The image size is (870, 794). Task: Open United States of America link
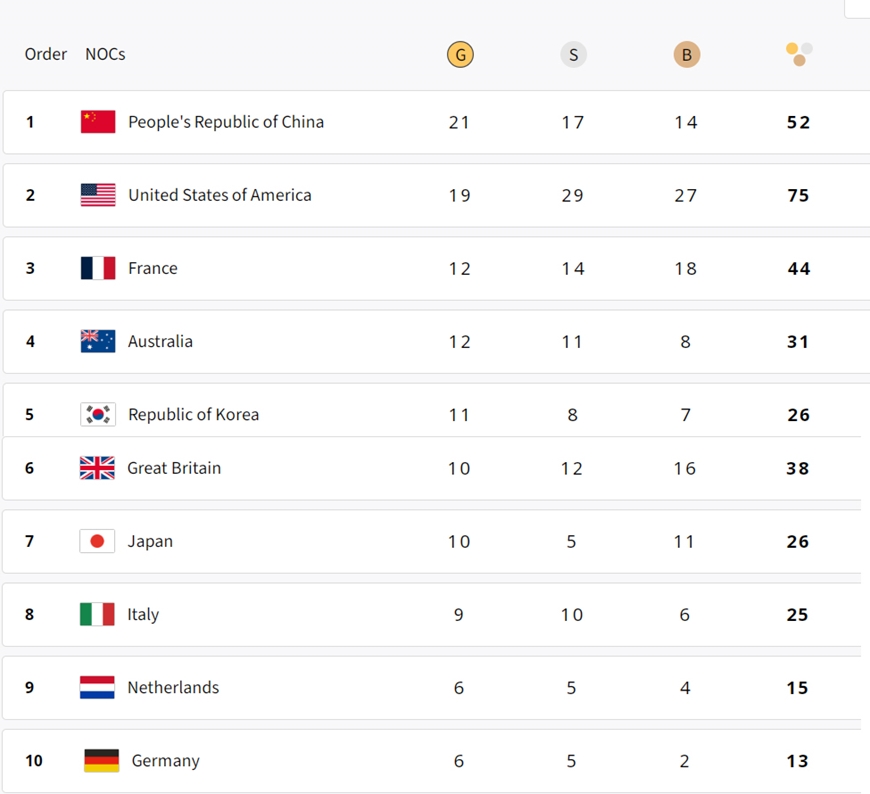click(x=219, y=195)
